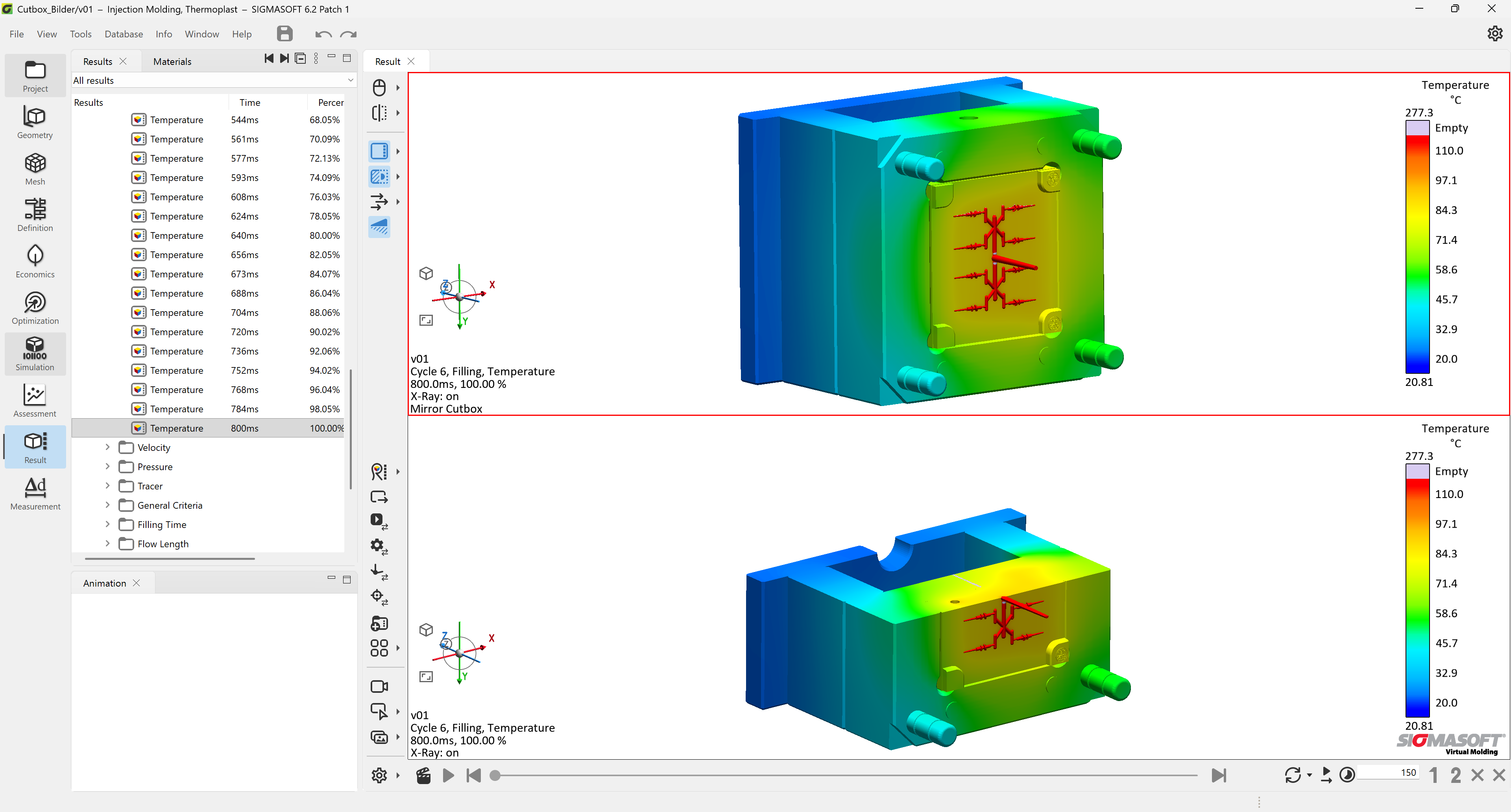Open the Tools menu
This screenshot has height=812, width=1511.
(x=80, y=34)
